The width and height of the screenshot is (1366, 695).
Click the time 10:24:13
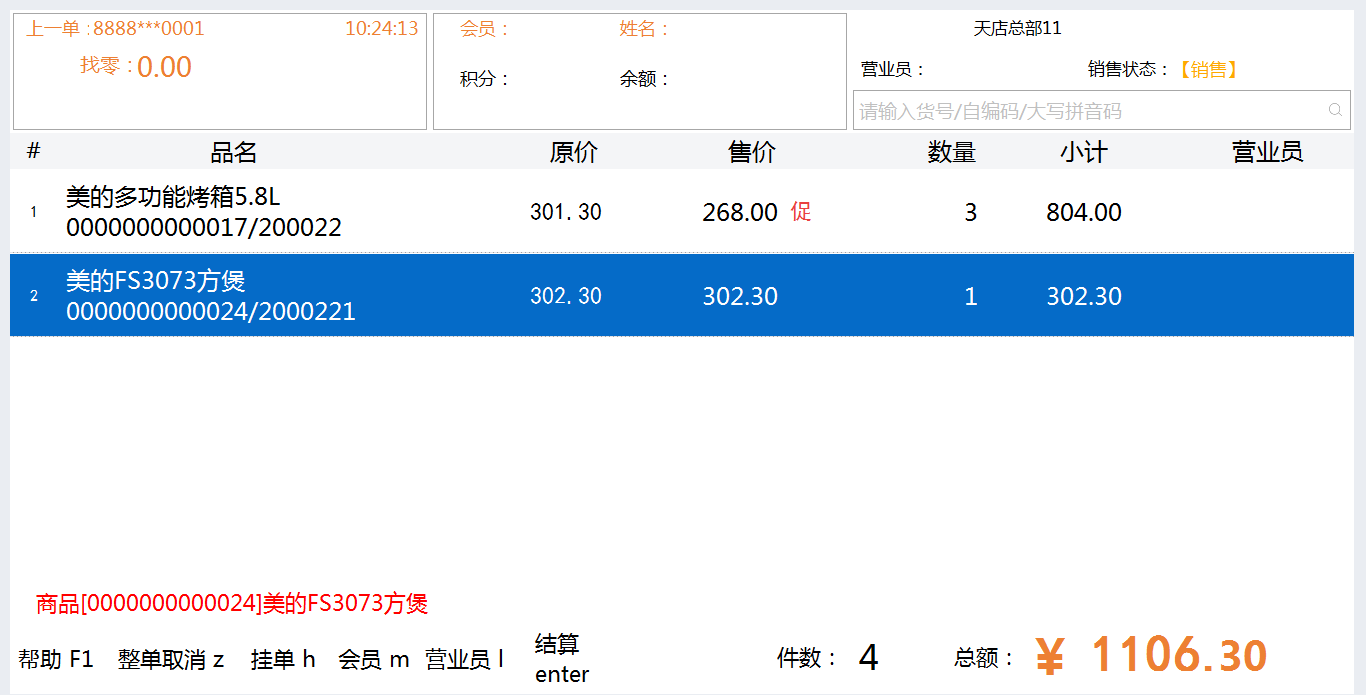(382, 28)
